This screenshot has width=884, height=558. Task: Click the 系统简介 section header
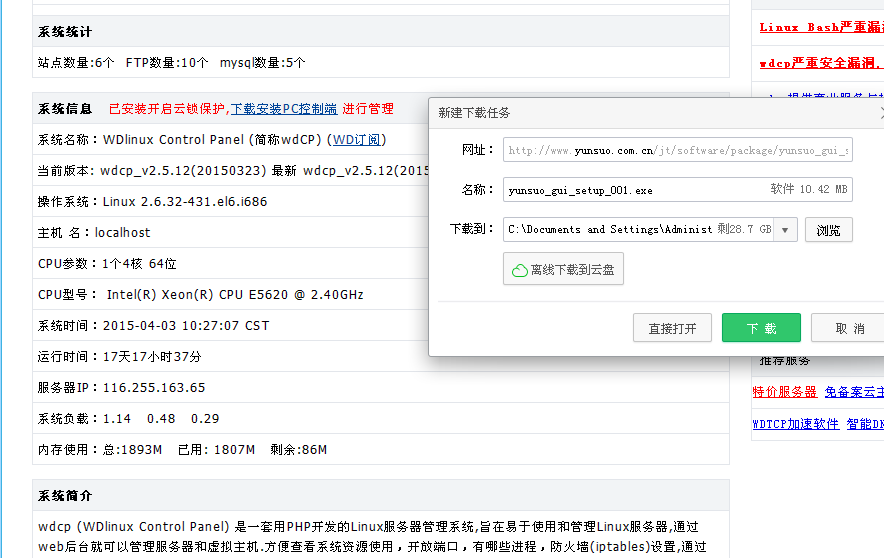tap(65, 496)
